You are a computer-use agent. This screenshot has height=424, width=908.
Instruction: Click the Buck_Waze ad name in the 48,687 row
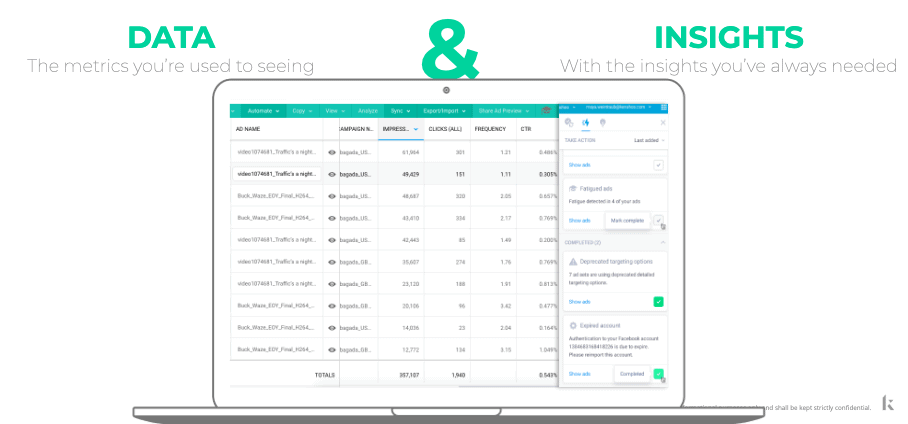click(276, 196)
